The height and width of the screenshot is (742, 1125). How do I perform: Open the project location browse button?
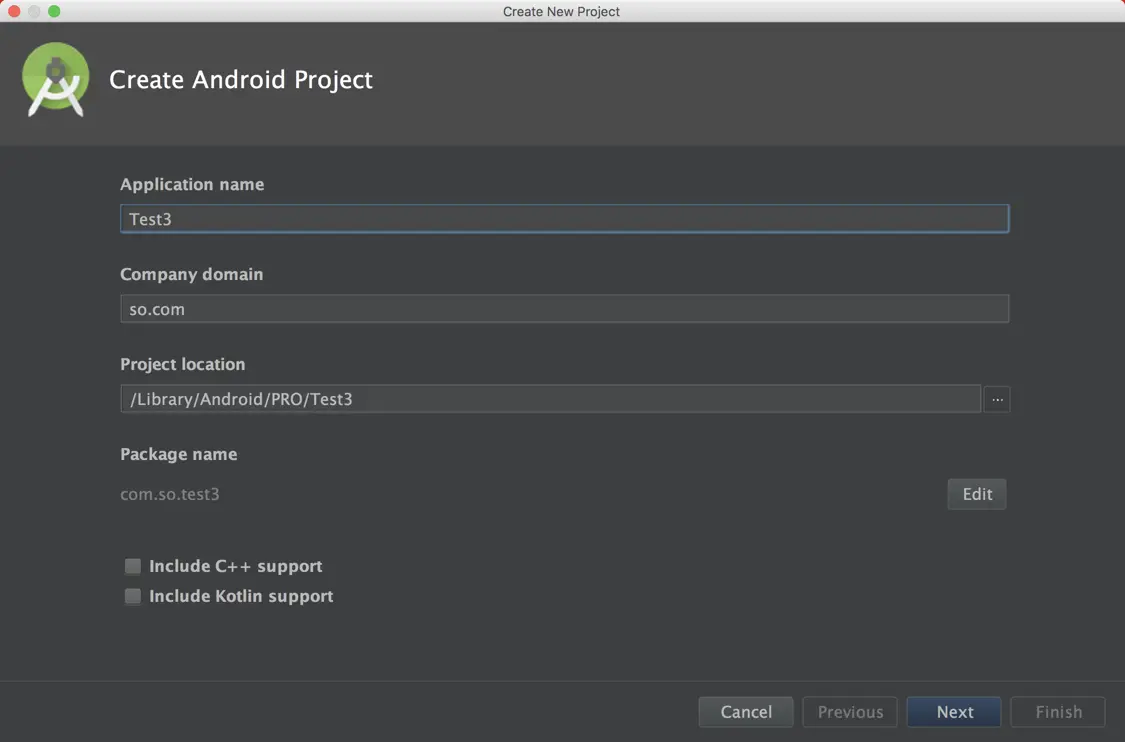[x=997, y=399]
